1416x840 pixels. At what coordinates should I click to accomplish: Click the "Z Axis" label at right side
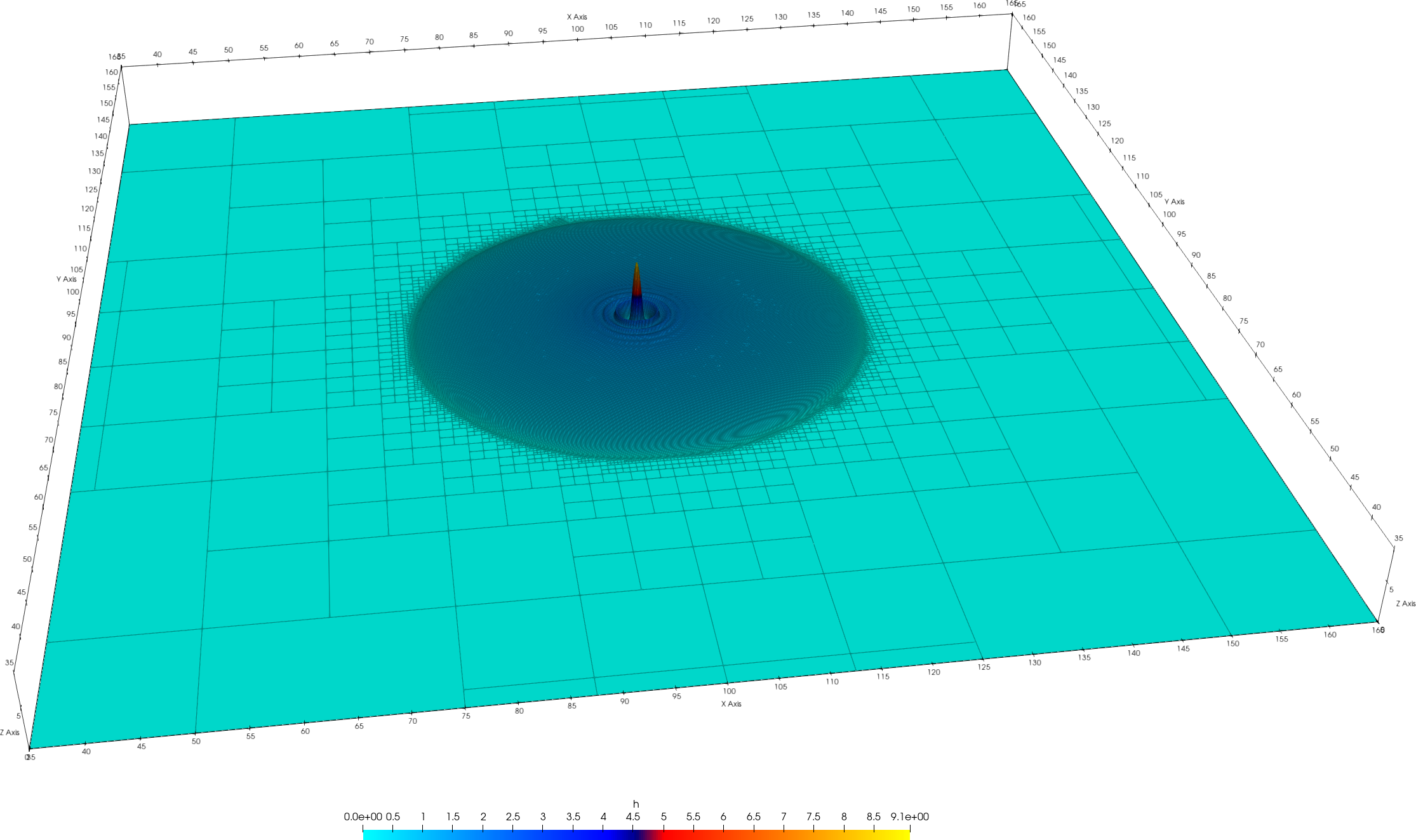tap(1405, 603)
